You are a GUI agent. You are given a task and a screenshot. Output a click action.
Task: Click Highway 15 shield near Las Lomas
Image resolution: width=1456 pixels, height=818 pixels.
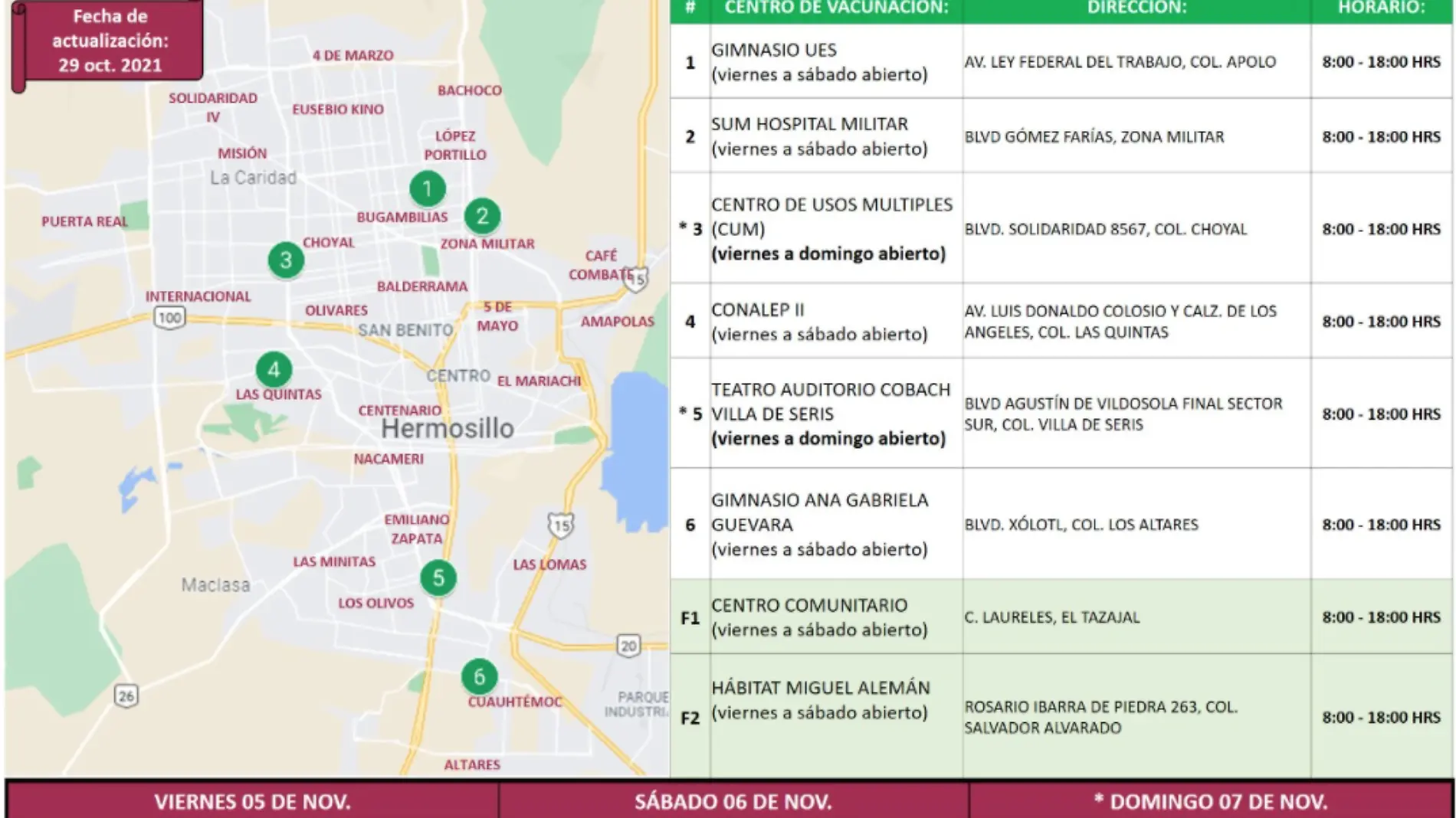(561, 525)
